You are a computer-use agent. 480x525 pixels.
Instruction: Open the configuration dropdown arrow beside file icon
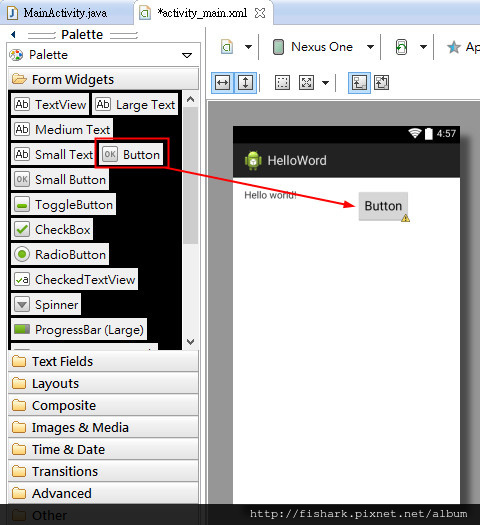point(248,47)
